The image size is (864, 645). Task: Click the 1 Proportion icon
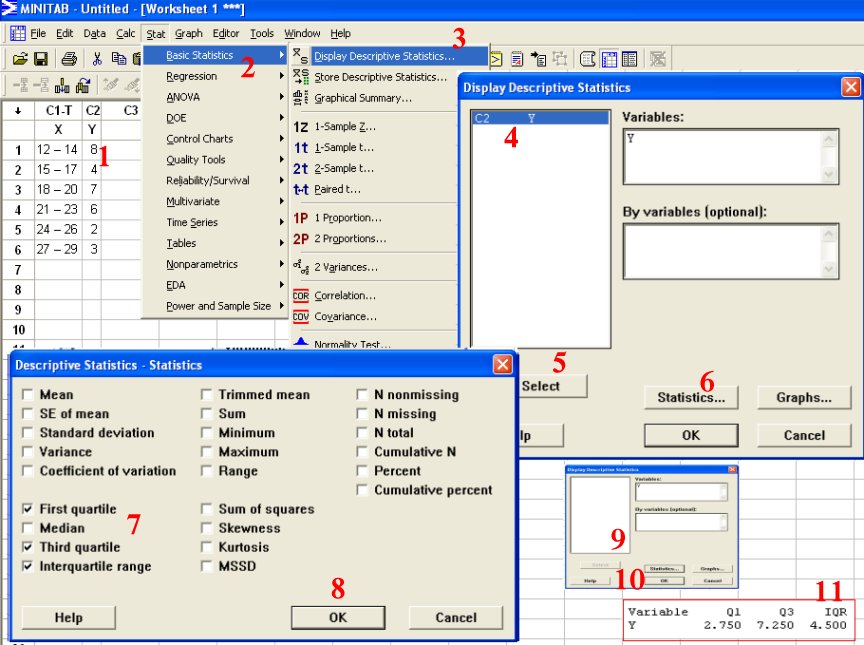[x=300, y=218]
